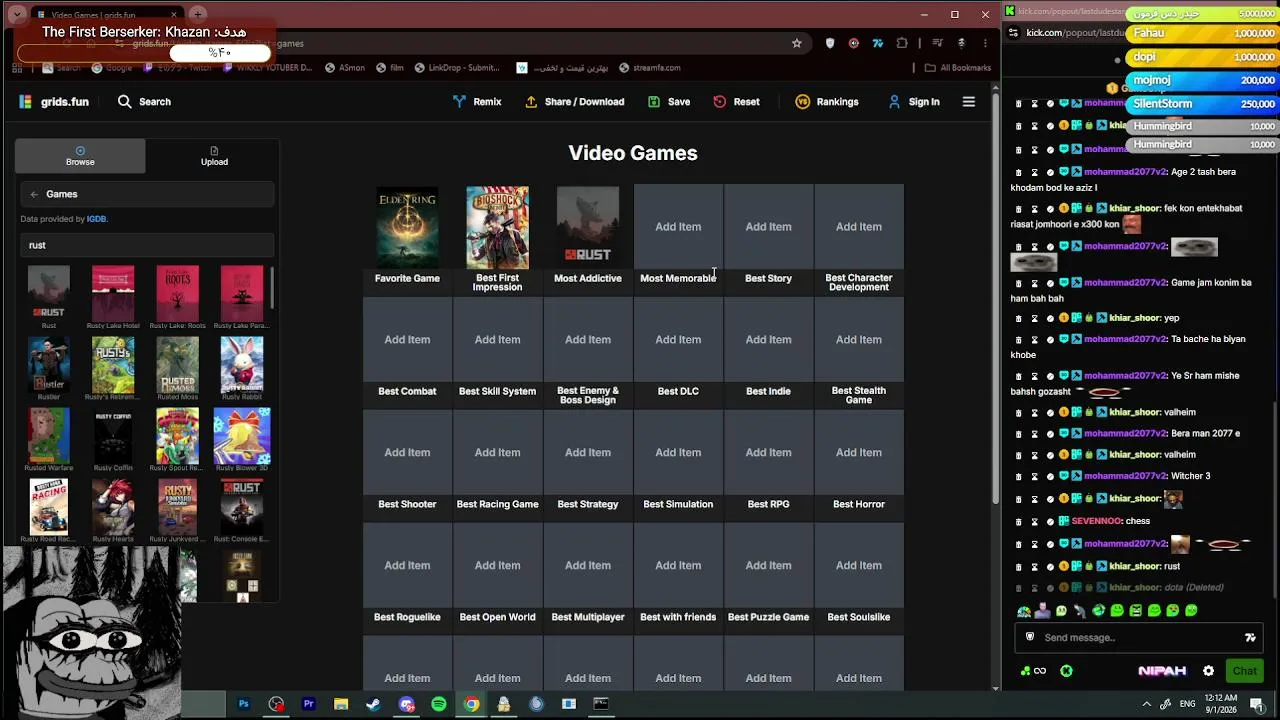Bookmark this page with the star icon
1280x720 pixels.
point(796,43)
